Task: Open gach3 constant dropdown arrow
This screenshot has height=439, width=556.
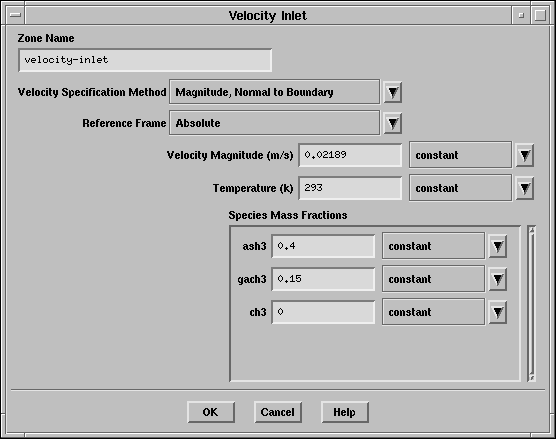Action: coord(497,279)
